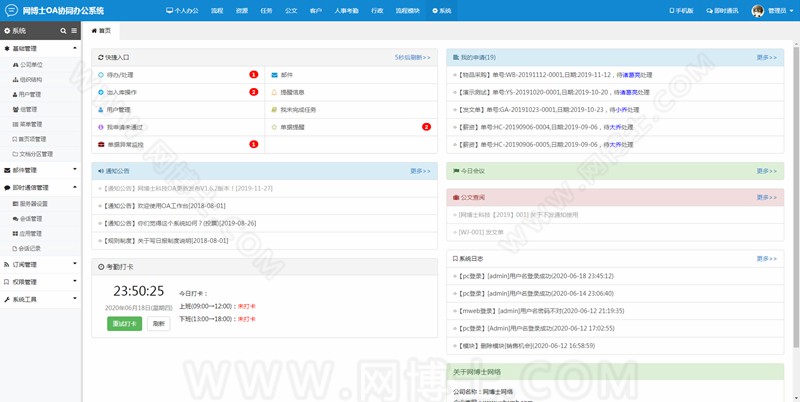Click 更多>> in 今日会议 panel

tap(766, 171)
